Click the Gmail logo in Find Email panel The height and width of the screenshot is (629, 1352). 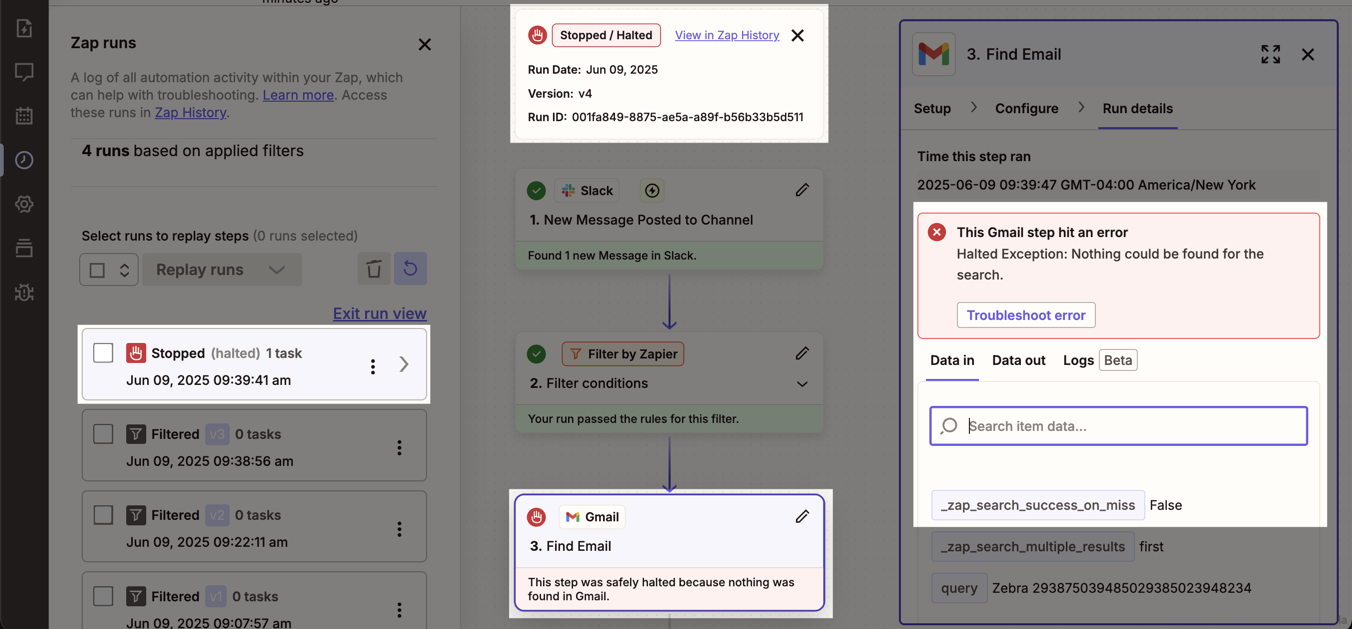coord(934,54)
